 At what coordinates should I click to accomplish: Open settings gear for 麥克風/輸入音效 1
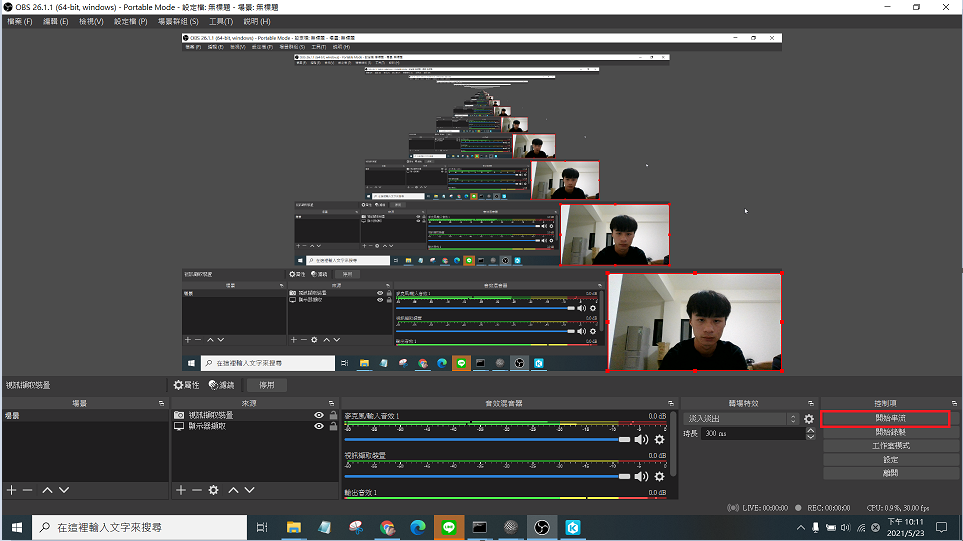(x=660, y=440)
